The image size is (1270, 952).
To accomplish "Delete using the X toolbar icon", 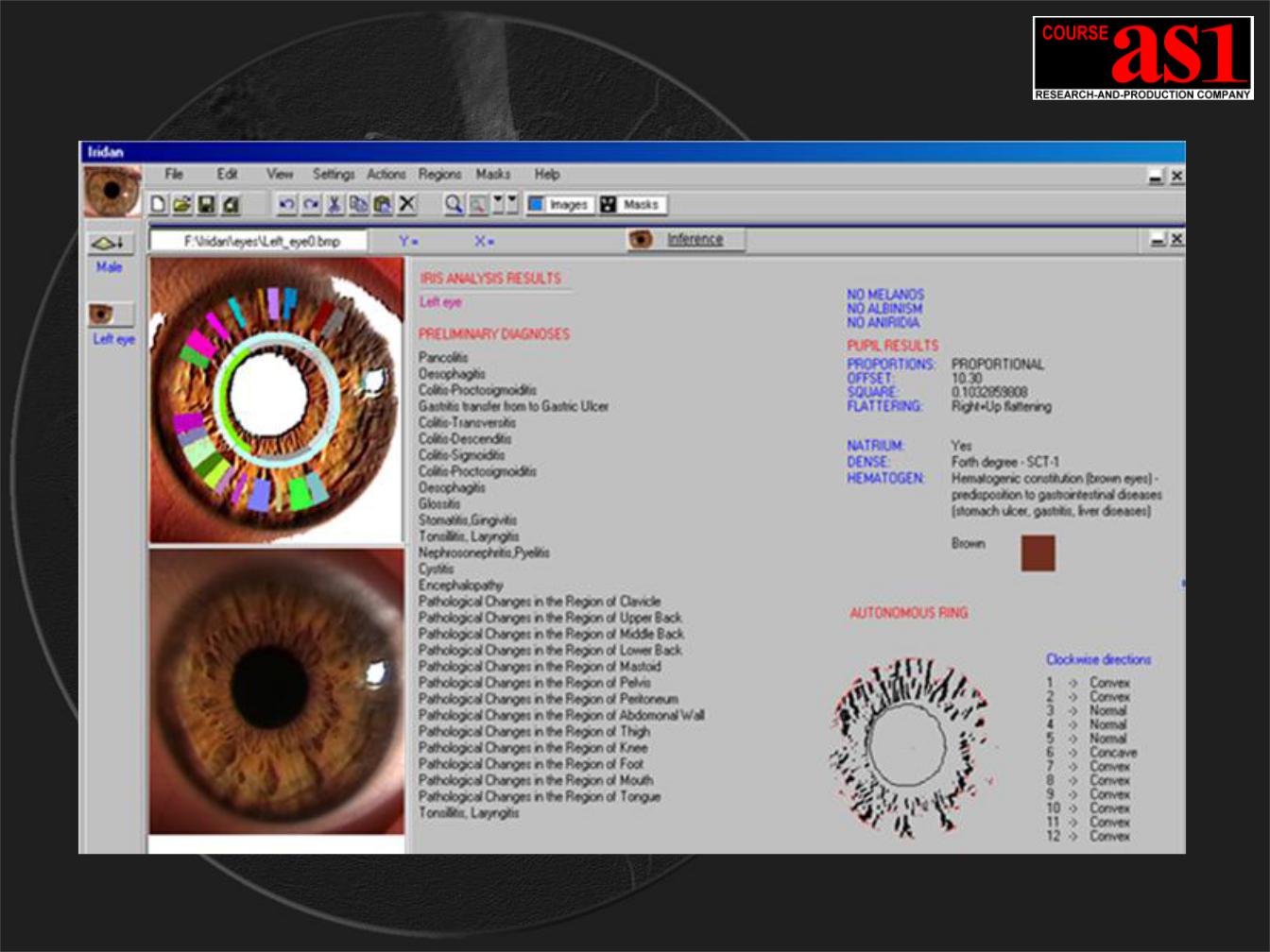I will [407, 204].
